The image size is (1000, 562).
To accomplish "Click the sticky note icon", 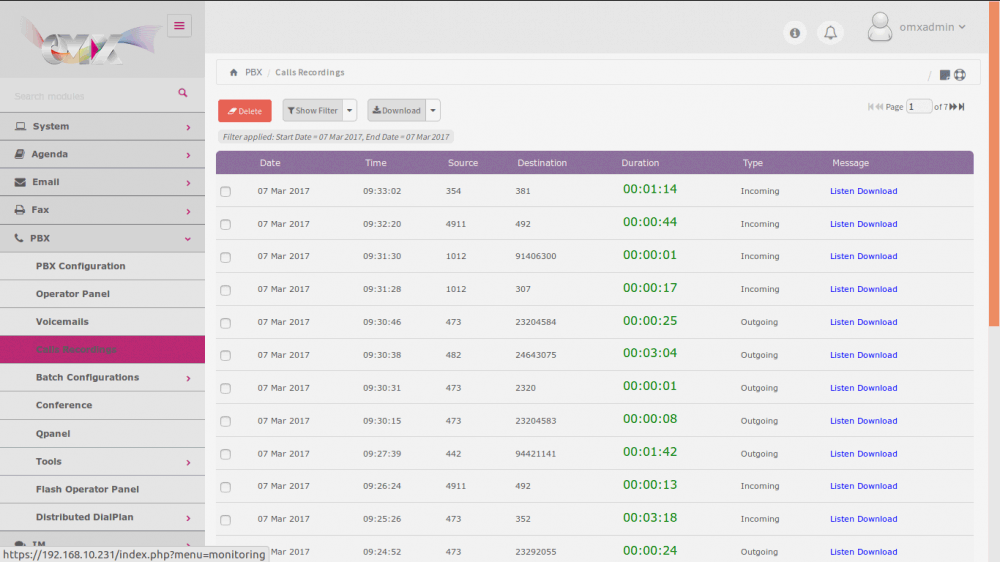I will [945, 75].
